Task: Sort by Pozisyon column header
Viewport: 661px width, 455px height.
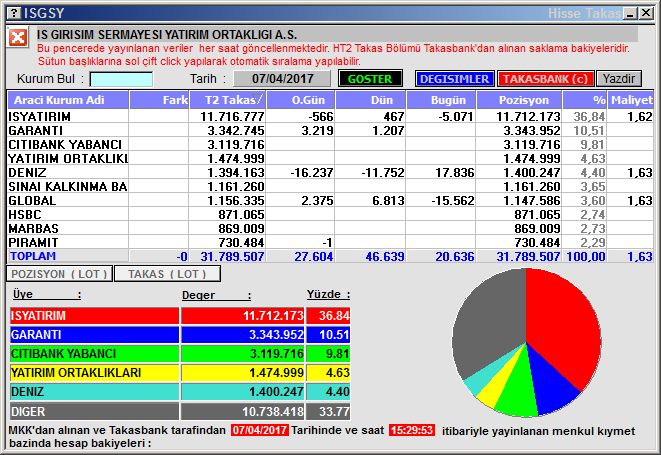Action: pyautogui.click(x=519, y=100)
